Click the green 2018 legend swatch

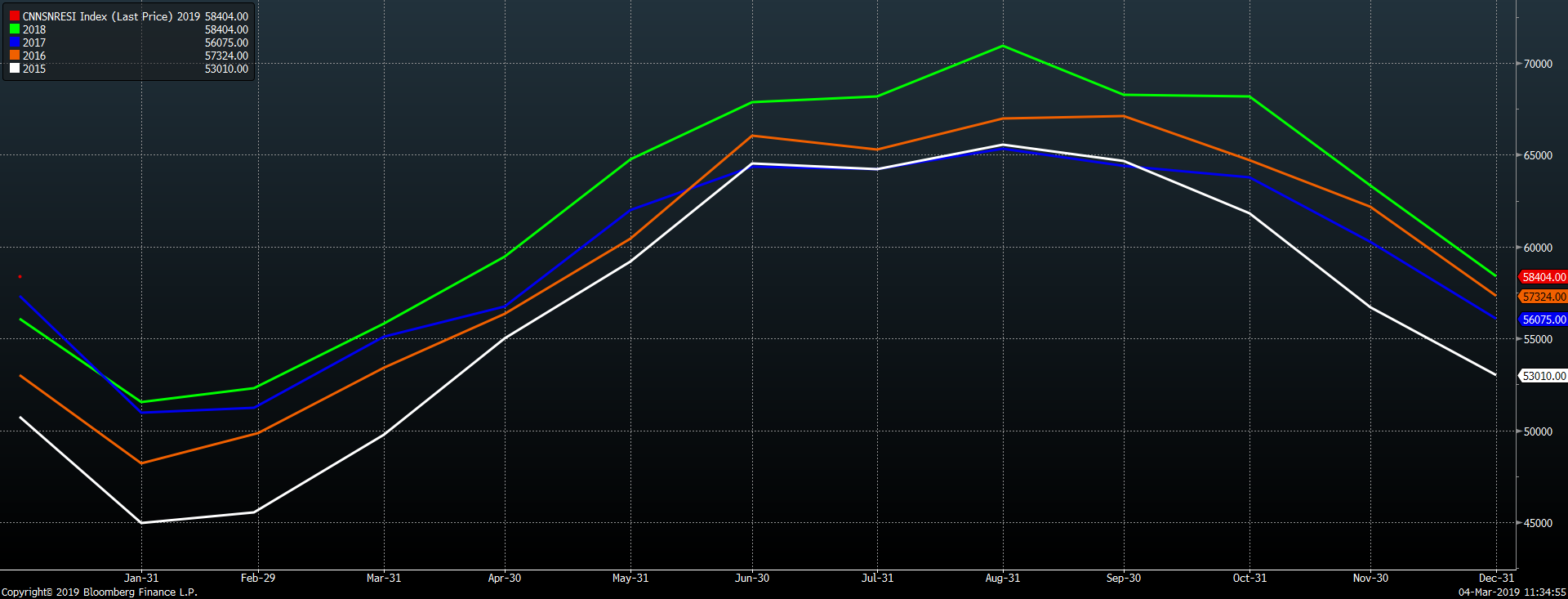(x=15, y=29)
